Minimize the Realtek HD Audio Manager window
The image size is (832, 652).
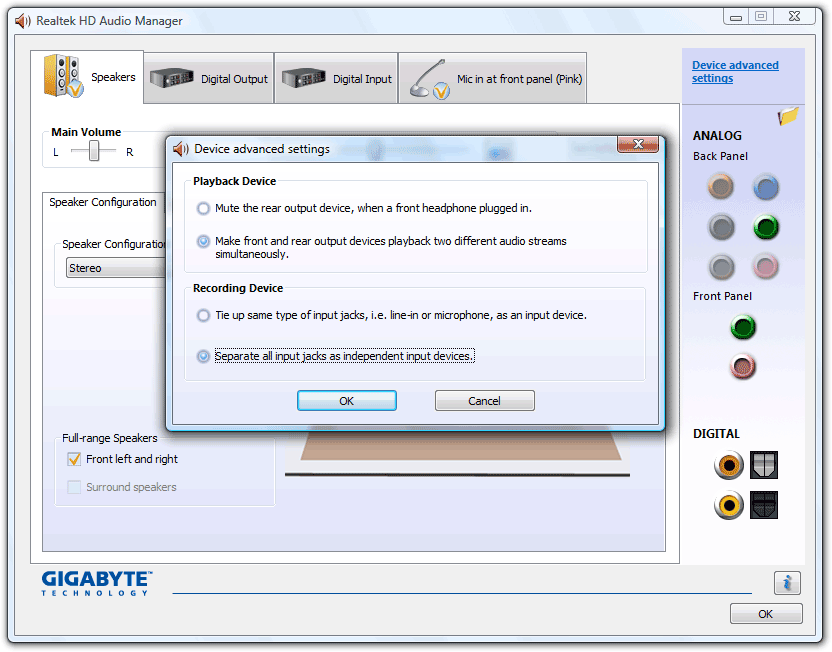point(736,16)
